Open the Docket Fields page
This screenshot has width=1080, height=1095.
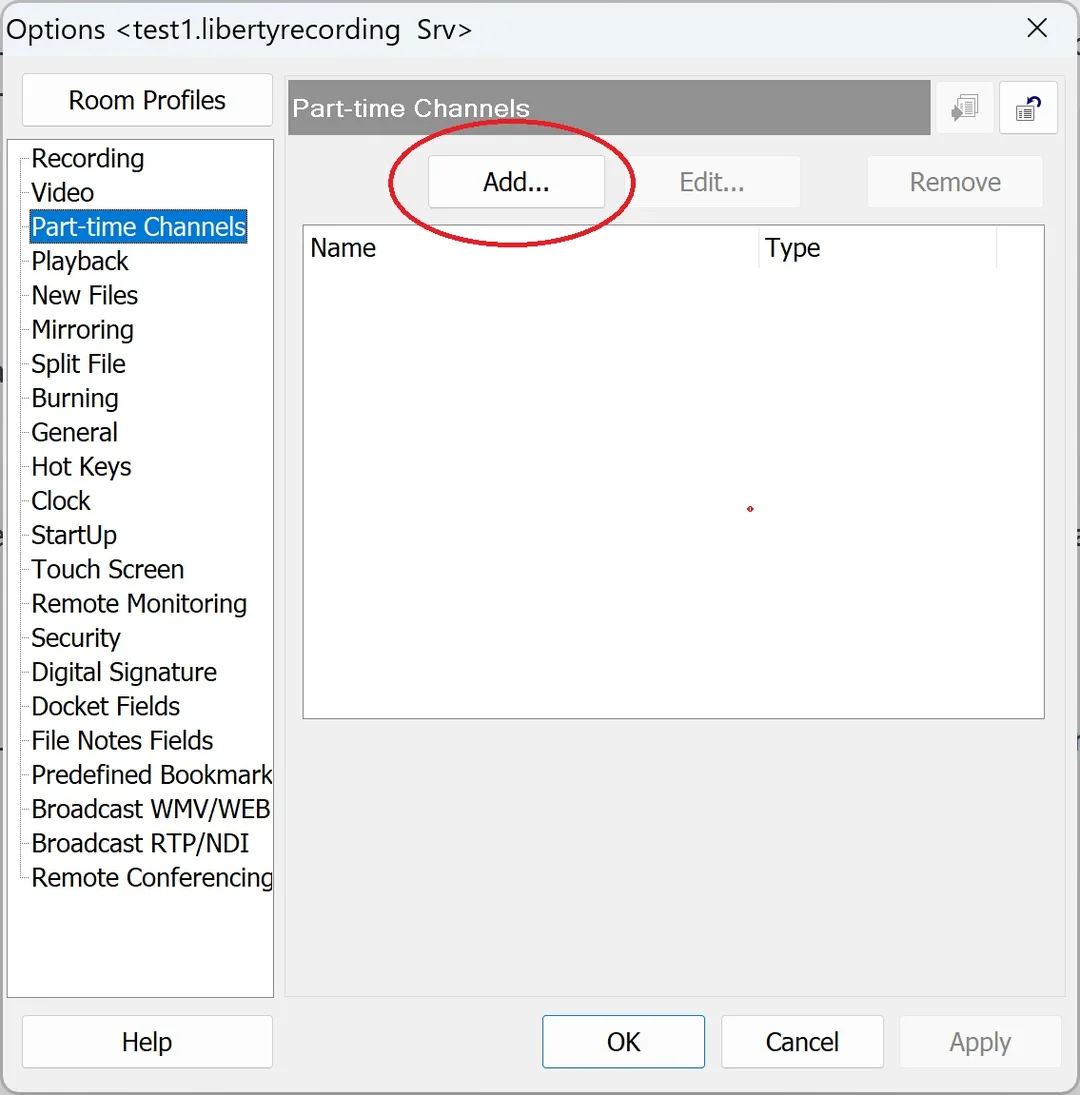coord(106,706)
